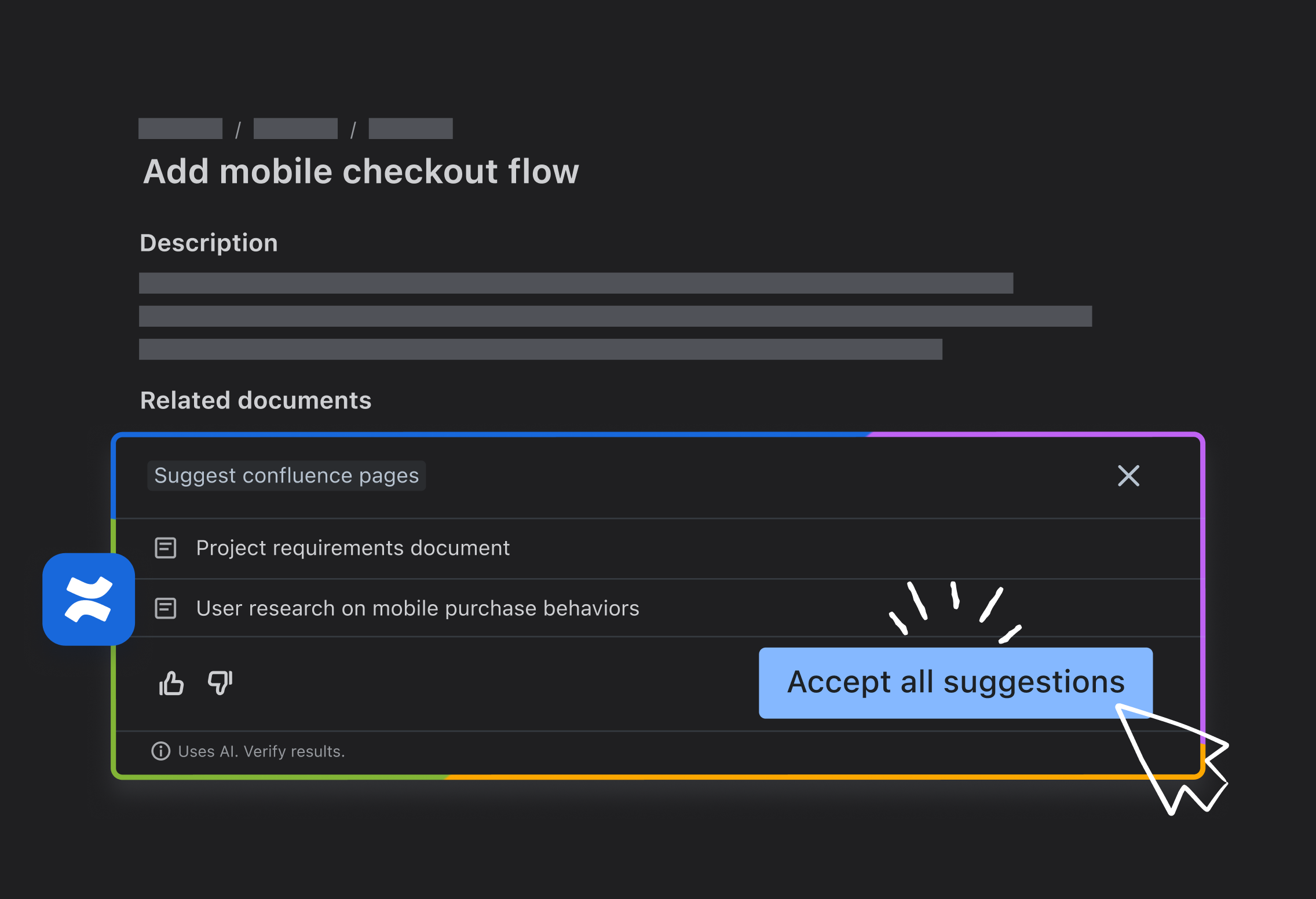The height and width of the screenshot is (899, 1316).
Task: Click the thumbs down feedback icon
Action: coord(220,683)
